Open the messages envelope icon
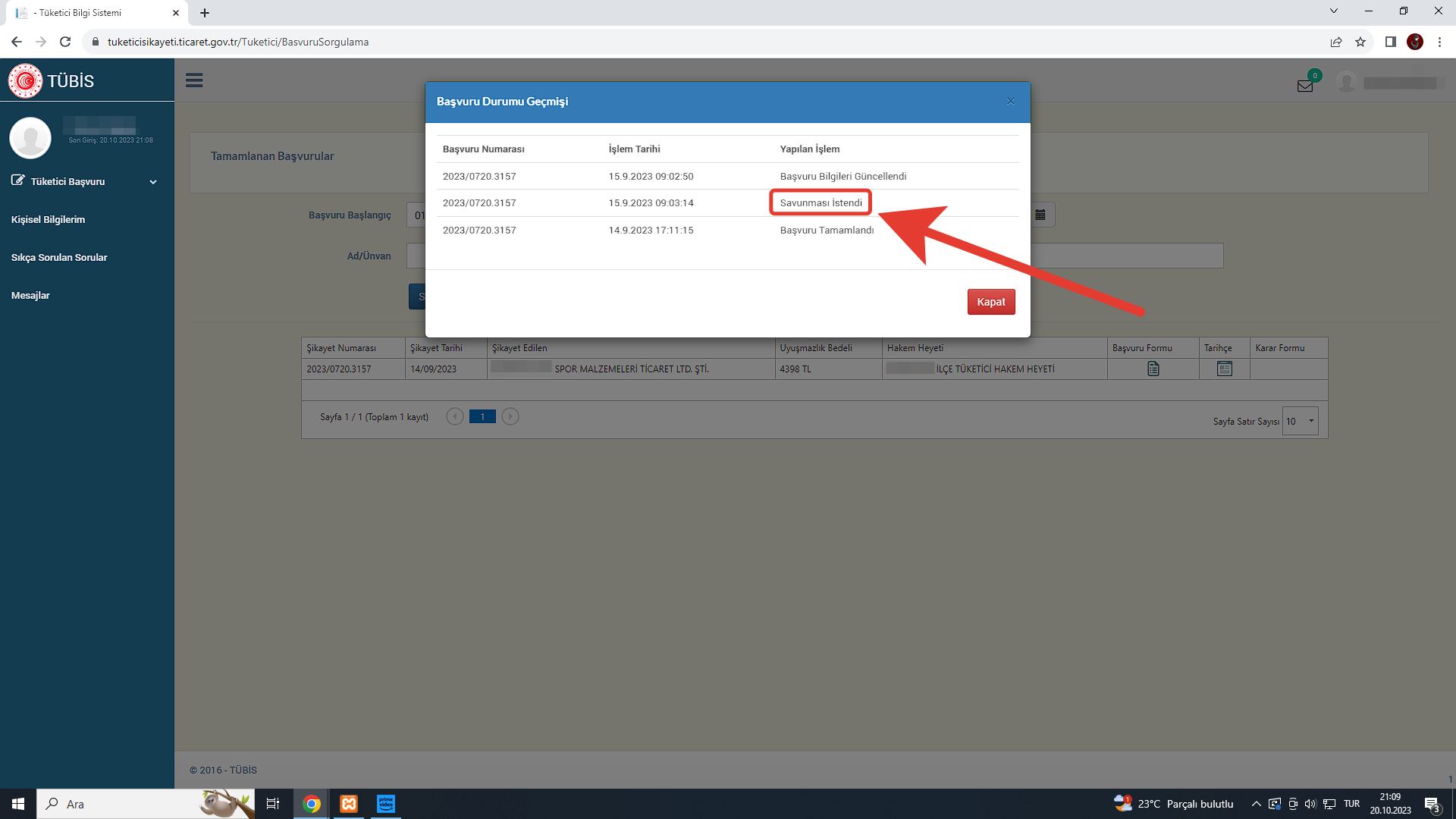The image size is (1456, 819). pos(1305,86)
